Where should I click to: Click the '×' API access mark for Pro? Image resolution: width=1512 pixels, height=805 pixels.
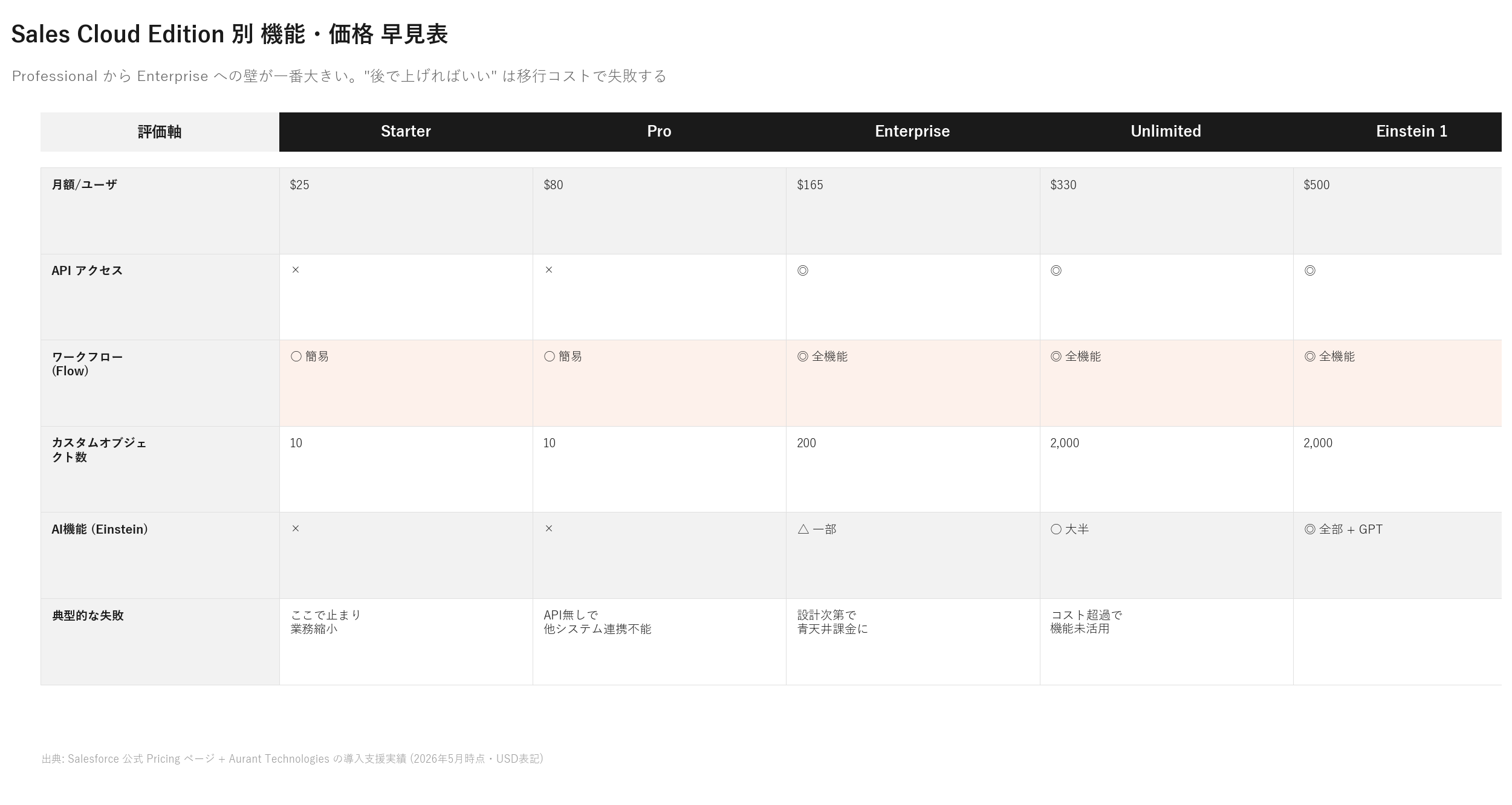[x=549, y=270]
